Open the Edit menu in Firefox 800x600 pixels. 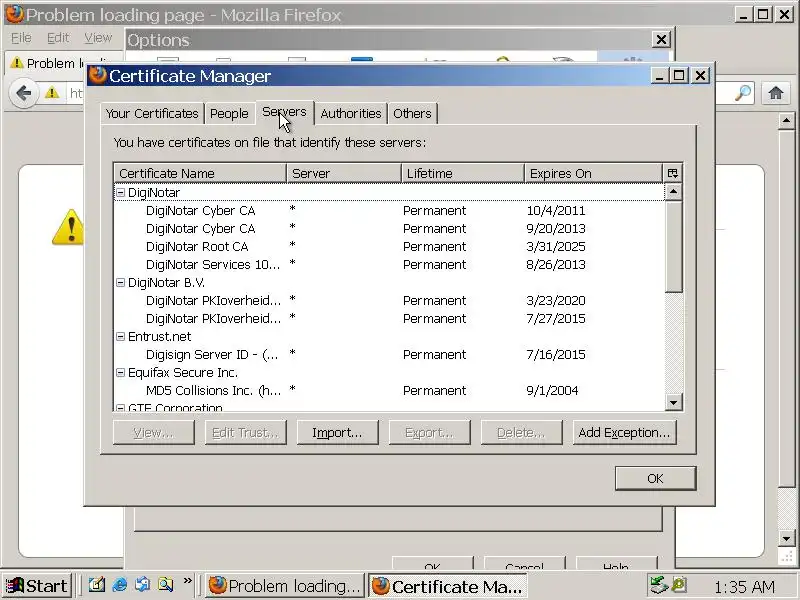click(x=58, y=38)
